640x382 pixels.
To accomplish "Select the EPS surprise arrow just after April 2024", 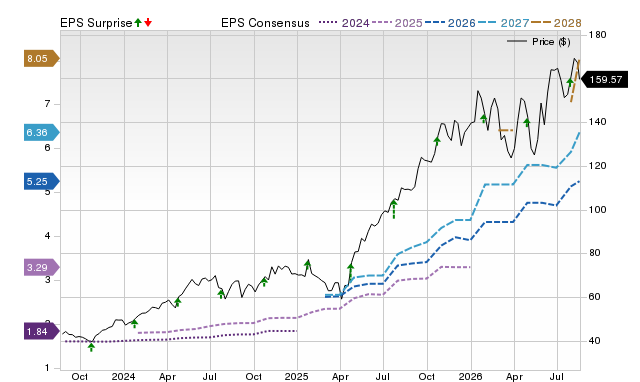I will [178, 302].
